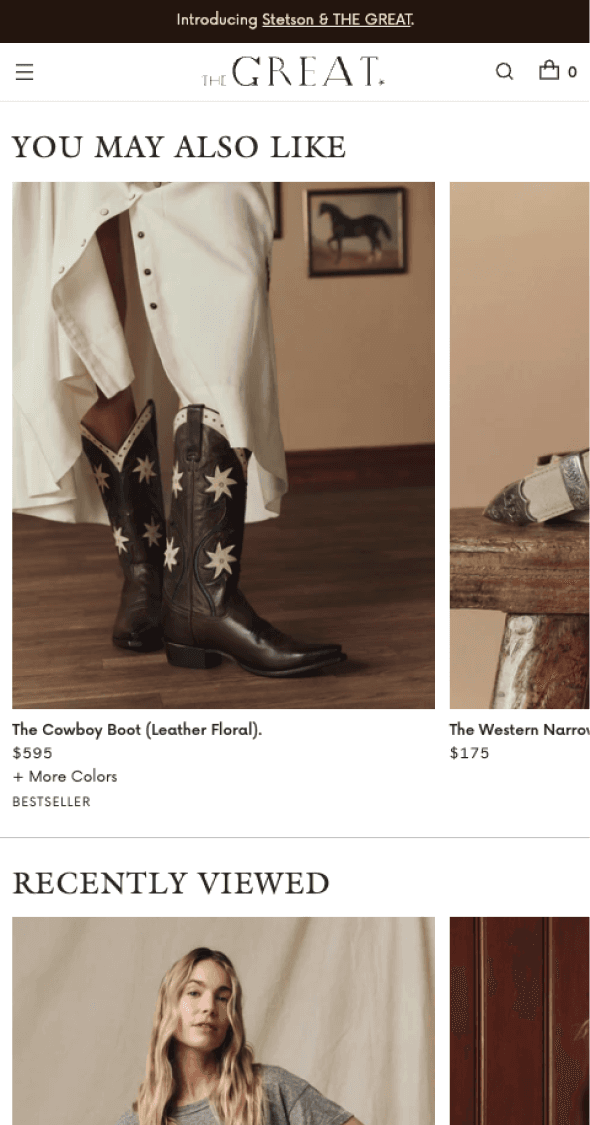Open the Western Narrow belt photo
This screenshot has width=590, height=1125.
tap(520, 445)
